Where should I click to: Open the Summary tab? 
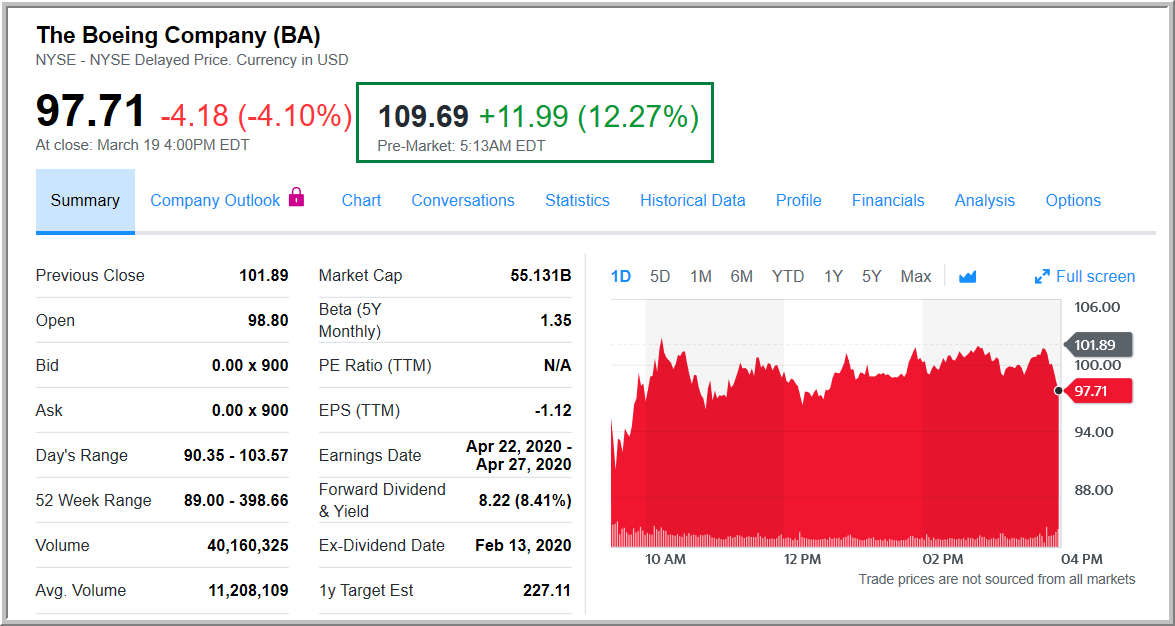coord(85,200)
